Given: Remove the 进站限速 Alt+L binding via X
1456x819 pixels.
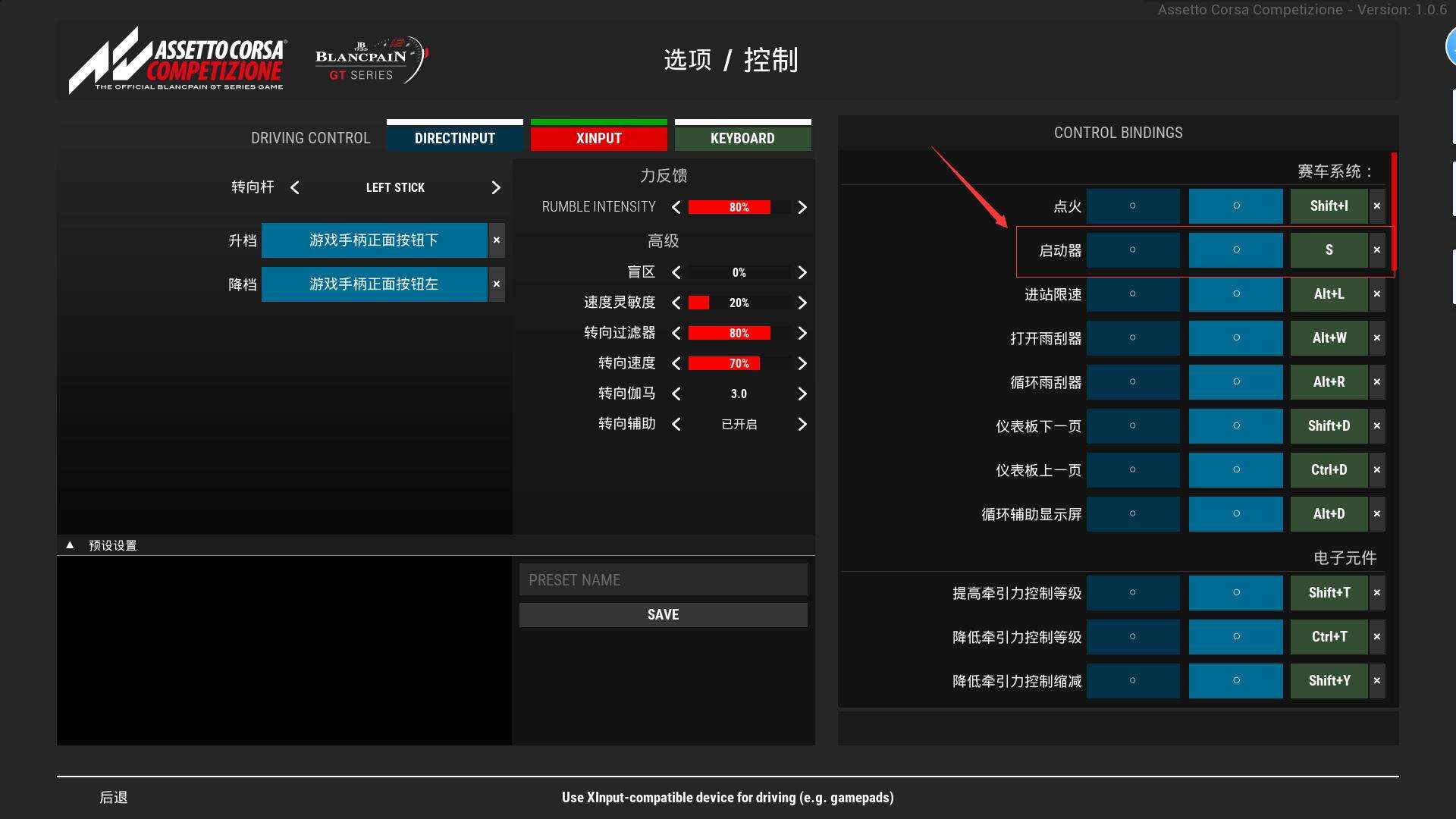Looking at the screenshot, I should [1377, 294].
